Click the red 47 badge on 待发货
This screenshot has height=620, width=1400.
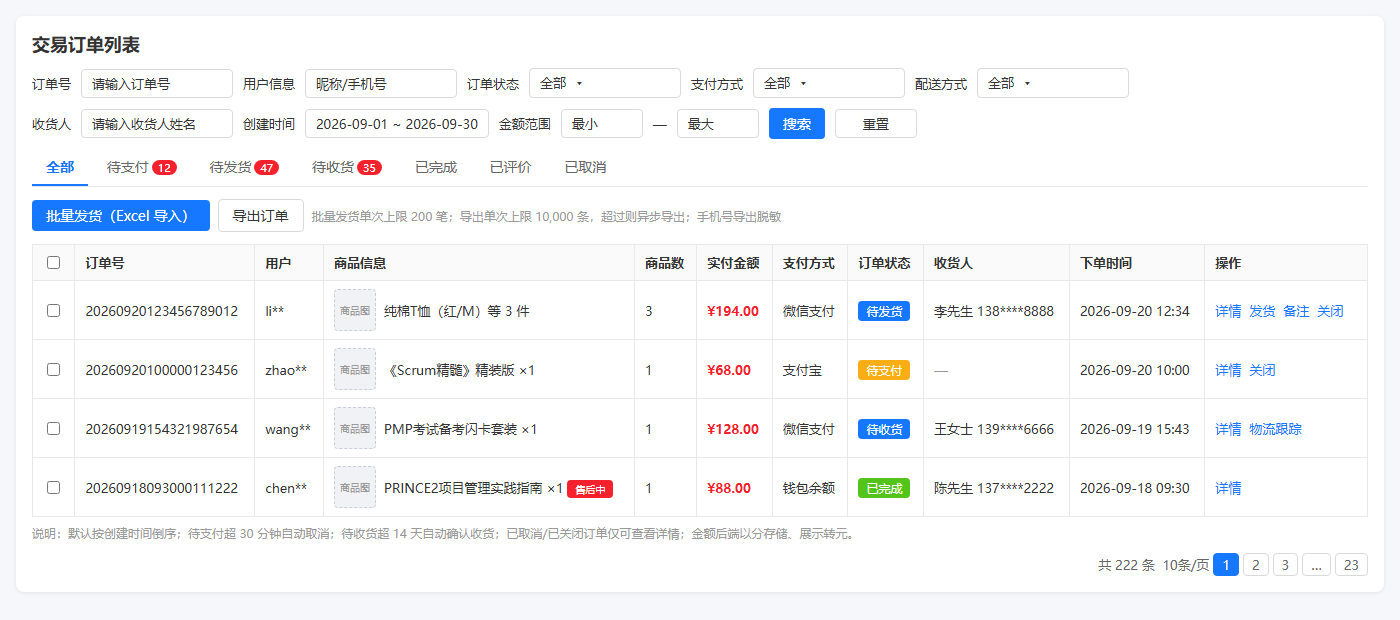point(266,167)
